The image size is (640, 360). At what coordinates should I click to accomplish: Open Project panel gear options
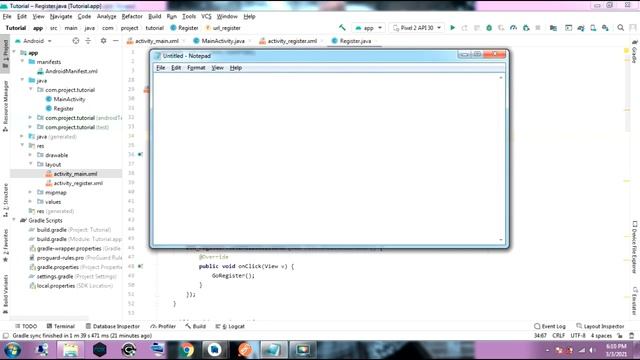point(103,41)
